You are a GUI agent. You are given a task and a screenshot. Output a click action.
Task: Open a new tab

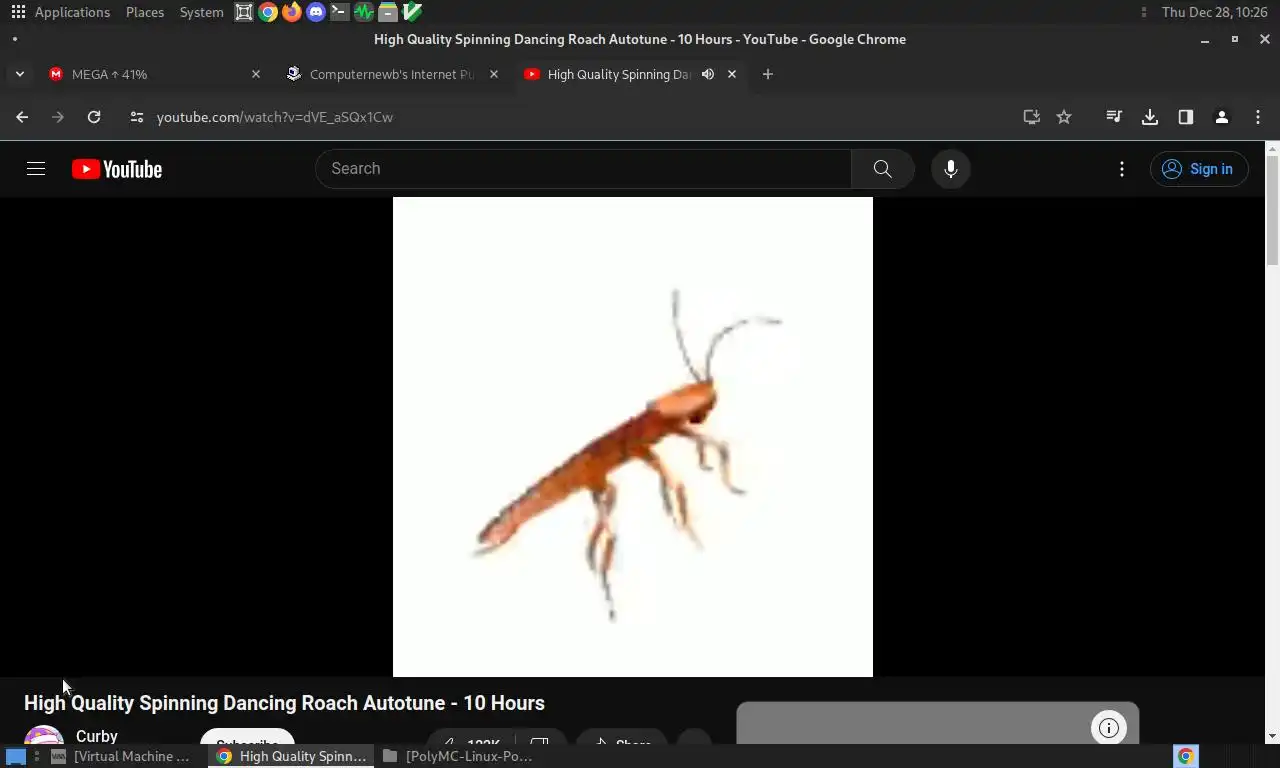tap(768, 74)
